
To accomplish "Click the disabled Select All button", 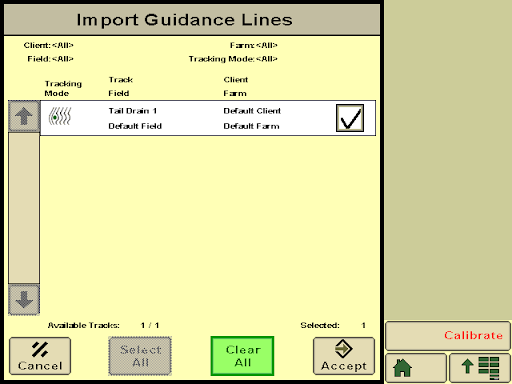I will (140, 356).
